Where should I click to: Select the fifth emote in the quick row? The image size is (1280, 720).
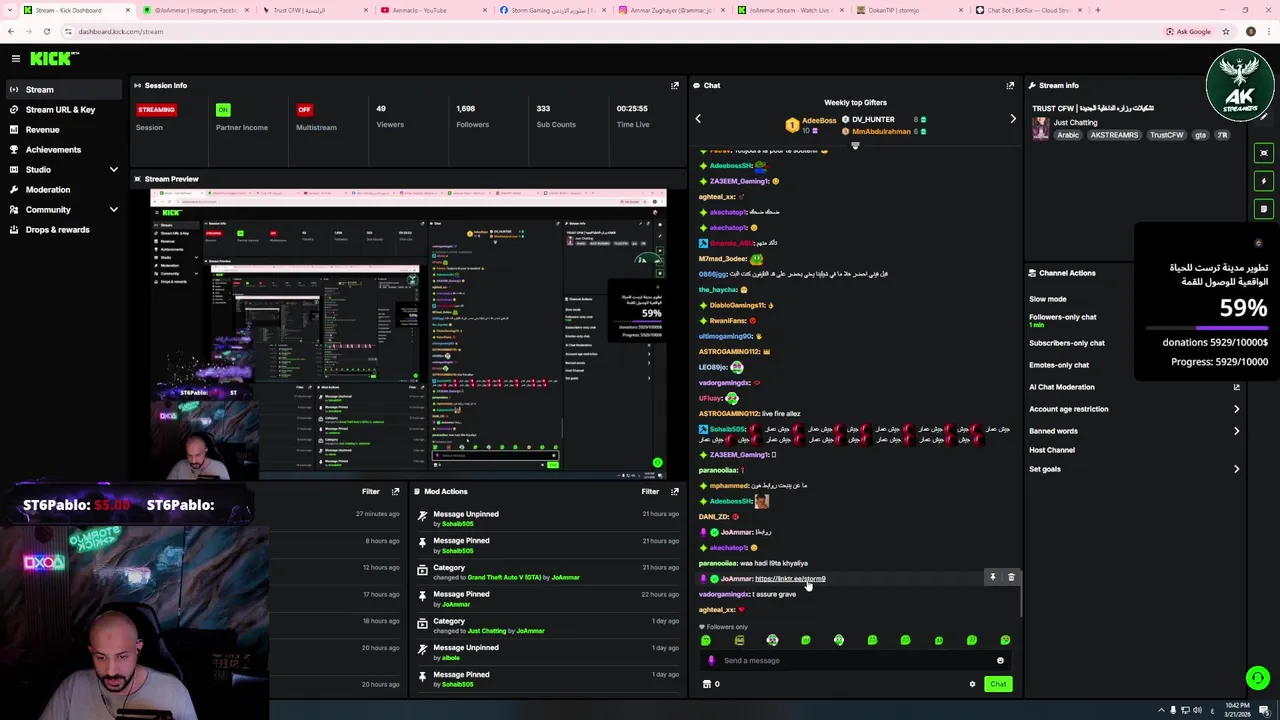click(839, 640)
